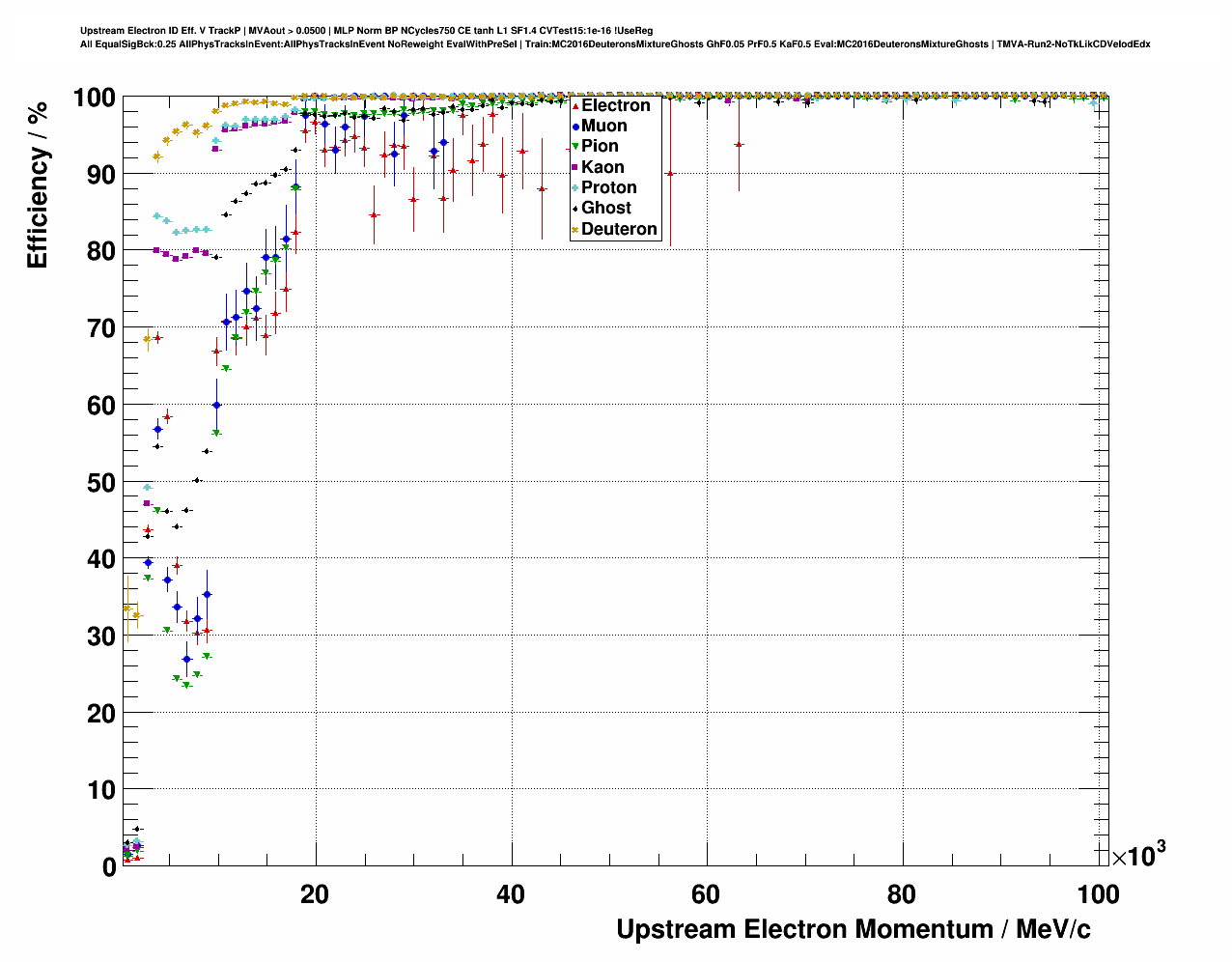Click the cyan cross Proton legend marker
Image resolution: width=1232 pixels, height=962 pixels.
[575, 187]
